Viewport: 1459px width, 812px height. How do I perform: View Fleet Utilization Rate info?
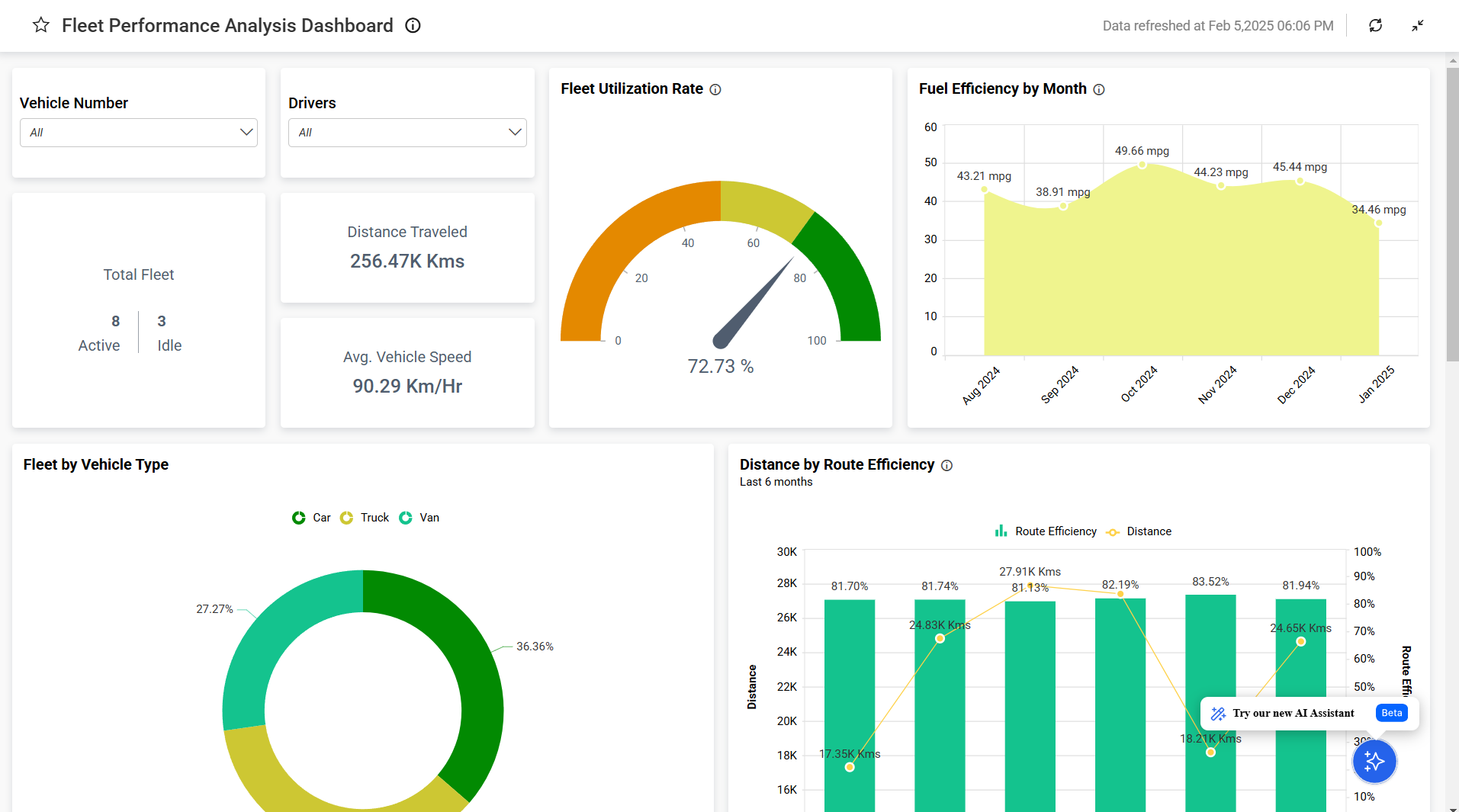715,89
